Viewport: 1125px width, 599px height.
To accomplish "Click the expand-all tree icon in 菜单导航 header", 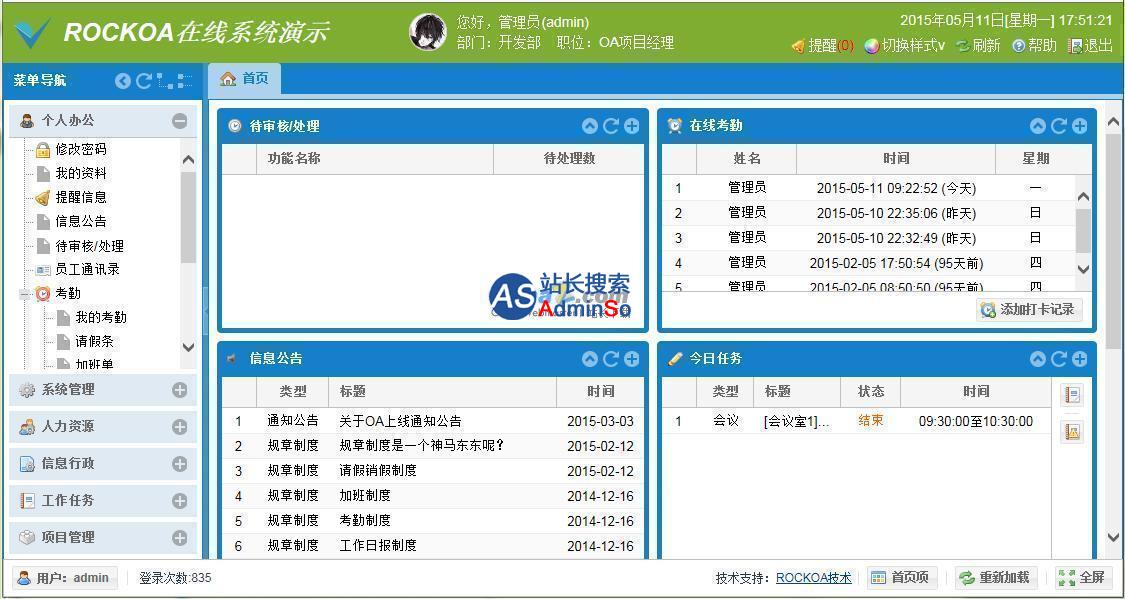I will tap(165, 81).
